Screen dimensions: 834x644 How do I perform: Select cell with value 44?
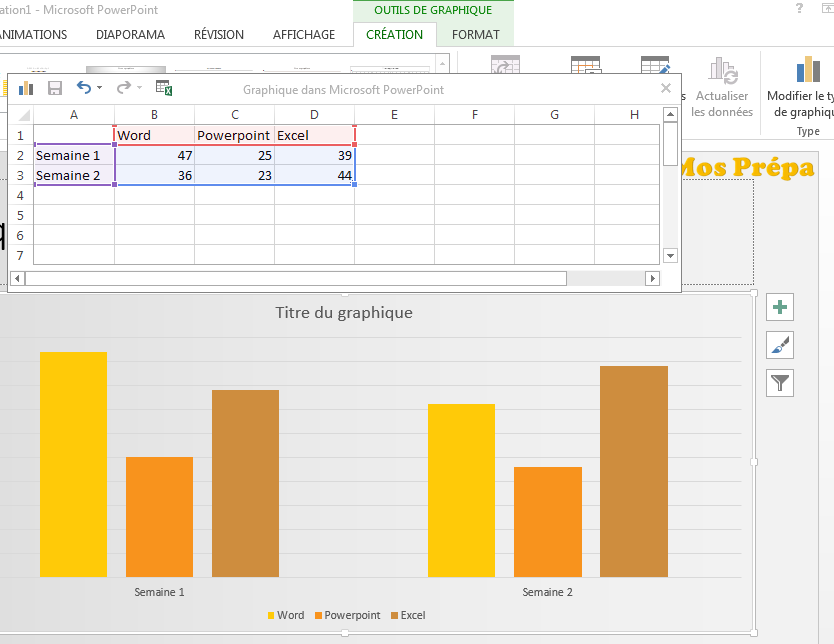coord(314,175)
